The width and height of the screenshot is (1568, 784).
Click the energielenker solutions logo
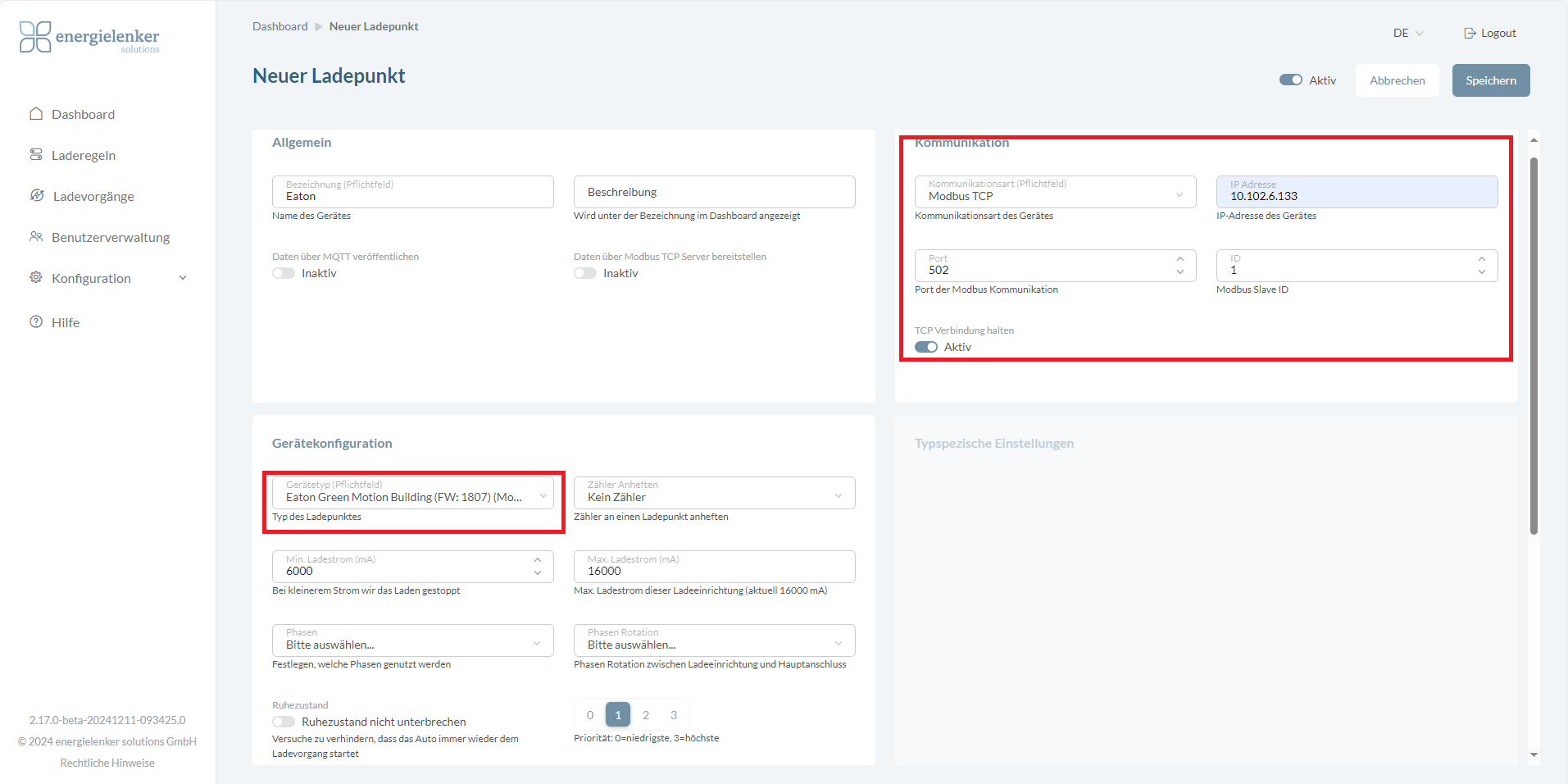[x=89, y=37]
